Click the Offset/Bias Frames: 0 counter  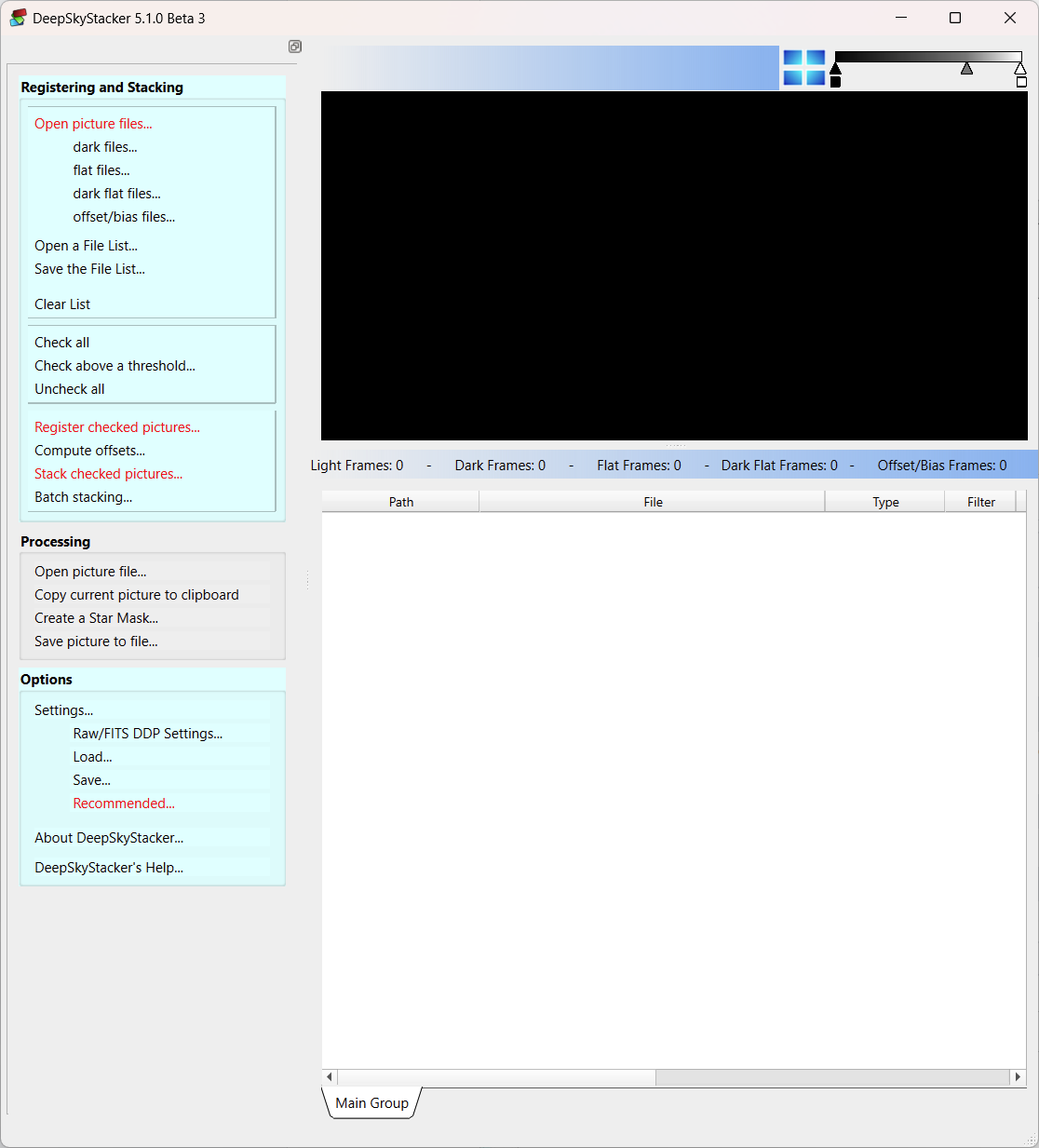942,466
